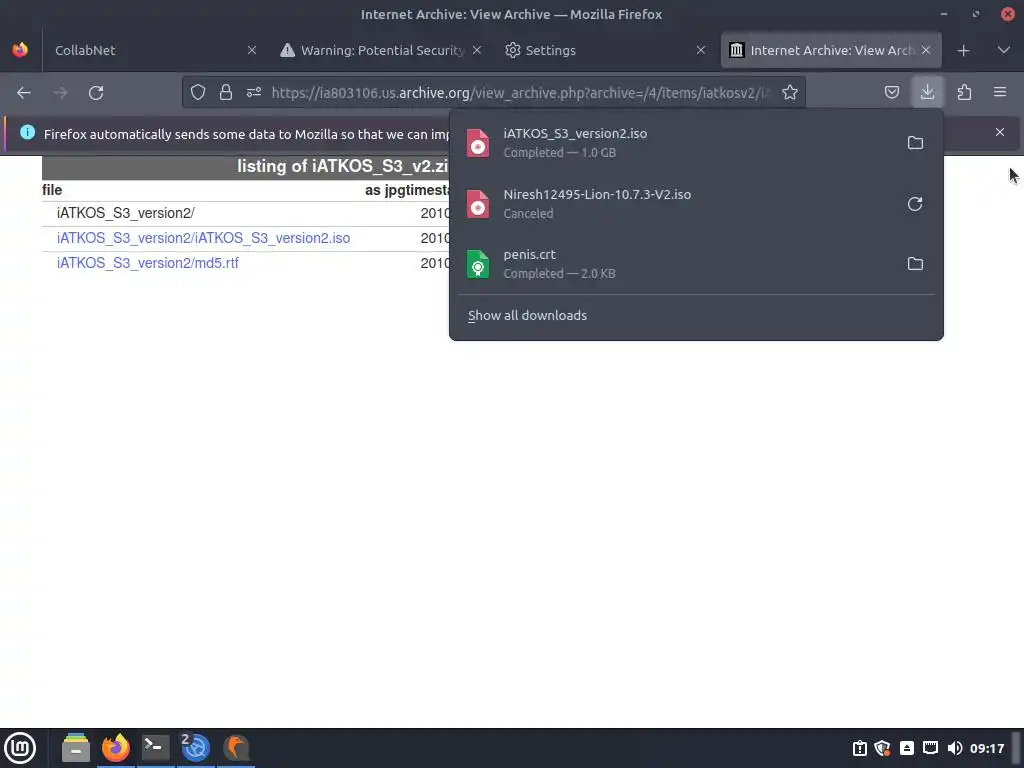Open the Extensions puzzle icon
The image size is (1024, 768).
coord(965,93)
